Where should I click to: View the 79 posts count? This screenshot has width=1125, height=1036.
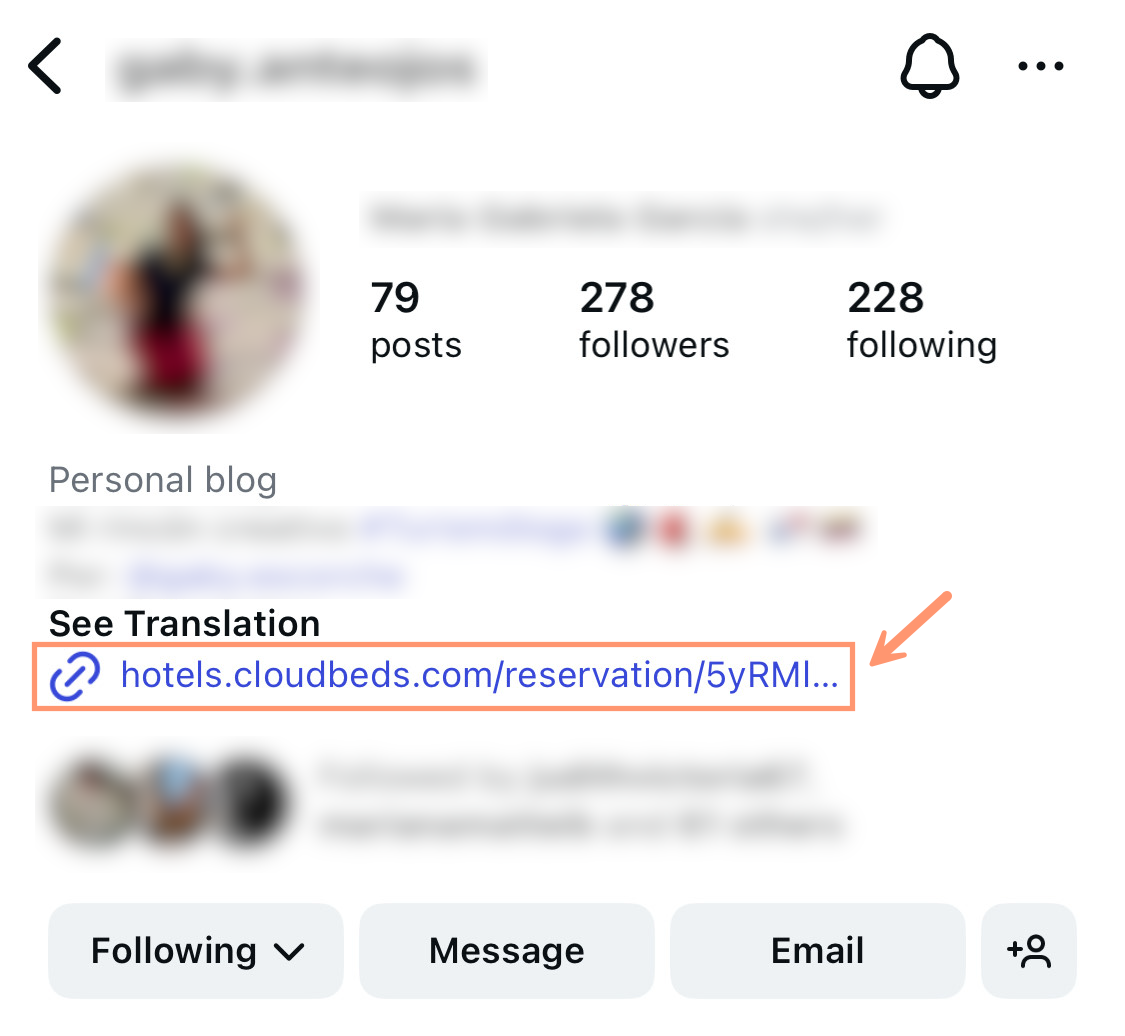[416, 320]
